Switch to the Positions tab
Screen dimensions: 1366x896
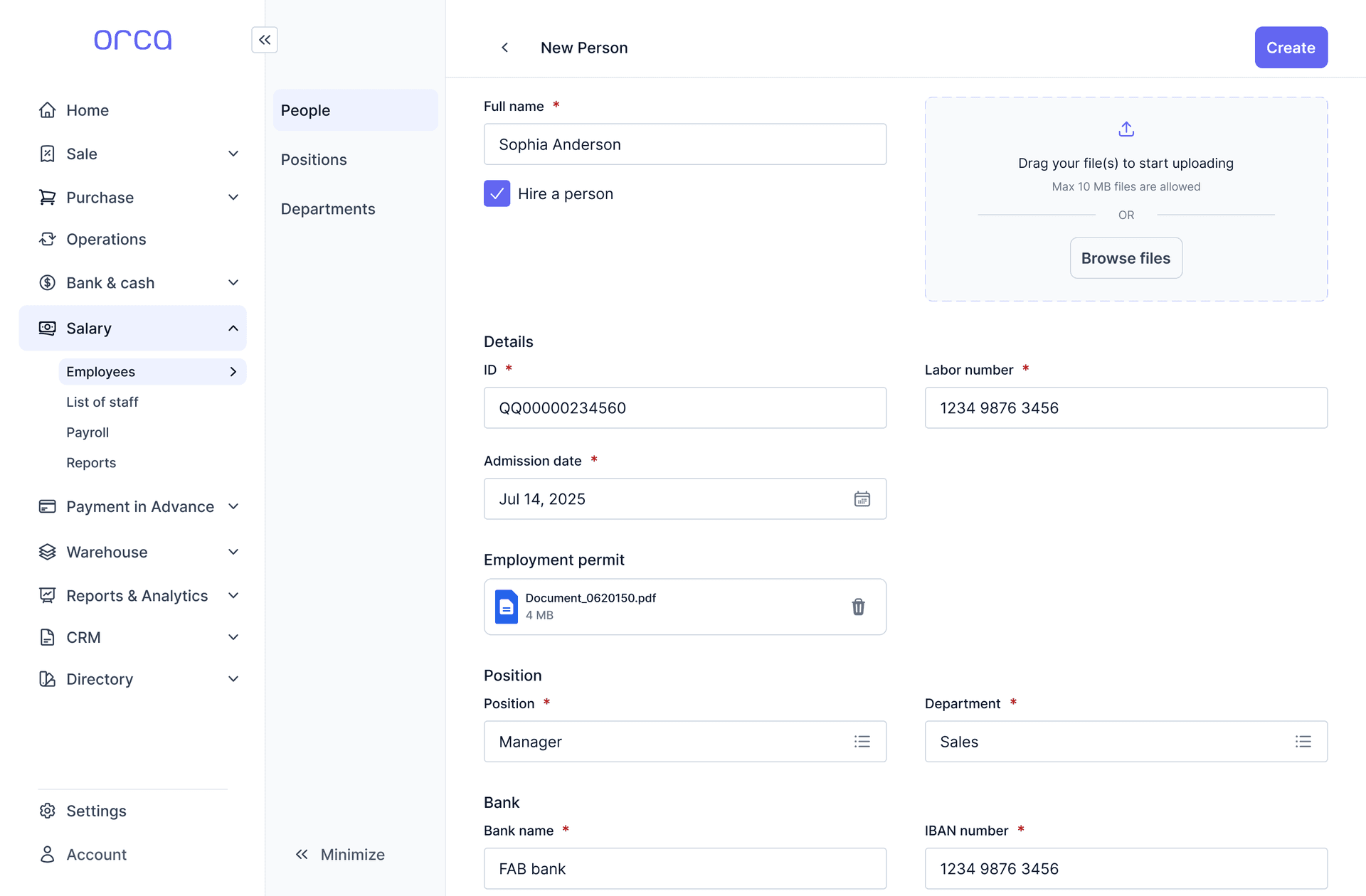click(x=314, y=159)
